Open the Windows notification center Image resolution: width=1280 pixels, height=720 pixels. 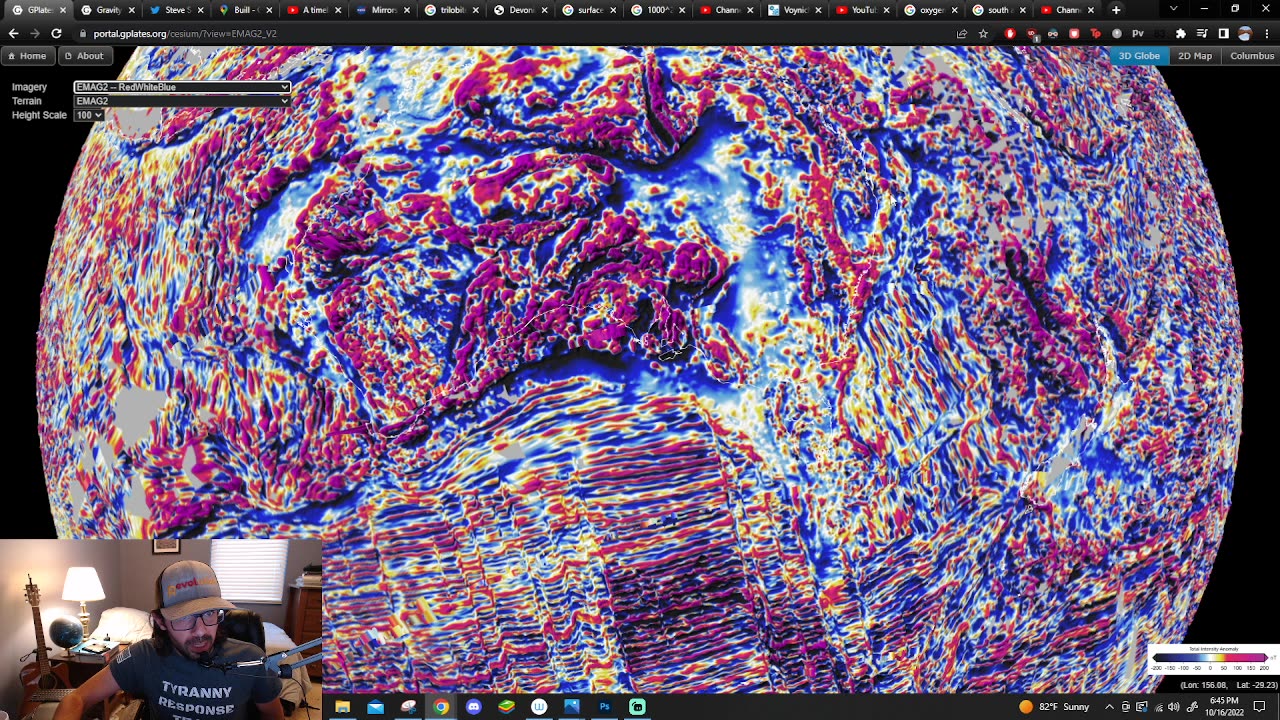1260,707
